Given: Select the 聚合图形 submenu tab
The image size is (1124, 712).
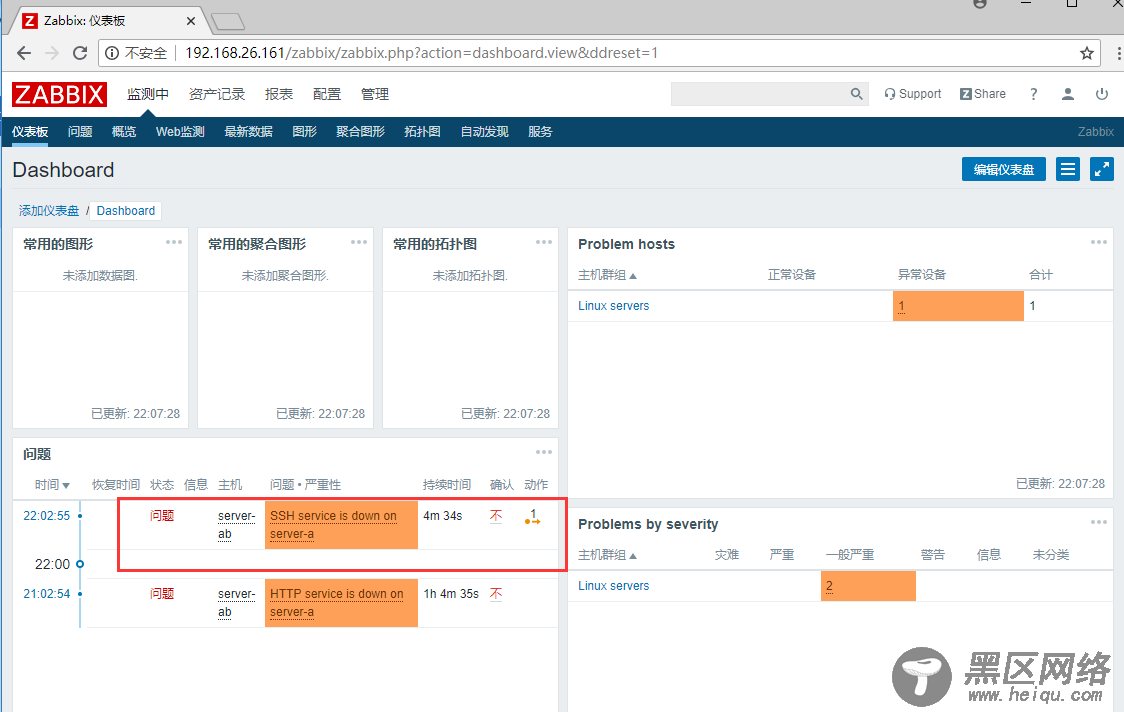Looking at the screenshot, I should coord(361,132).
